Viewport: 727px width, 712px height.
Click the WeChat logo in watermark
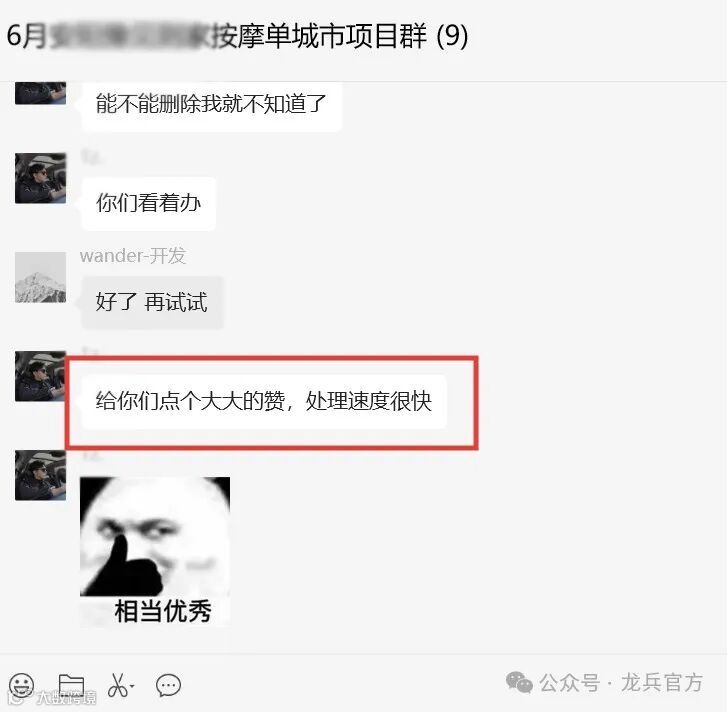point(519,682)
